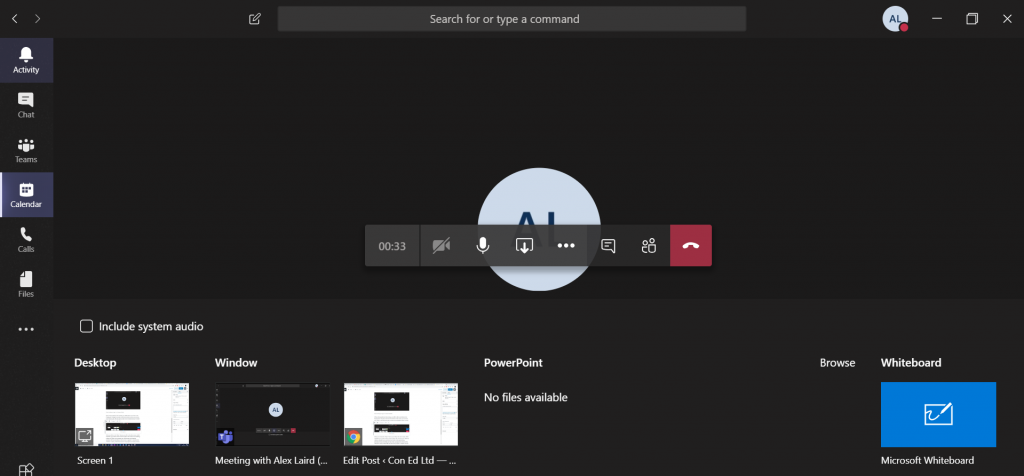The height and width of the screenshot is (476, 1024).
Task: Open the Apps store icon at bottom of sidebar
Action: click(x=26, y=469)
